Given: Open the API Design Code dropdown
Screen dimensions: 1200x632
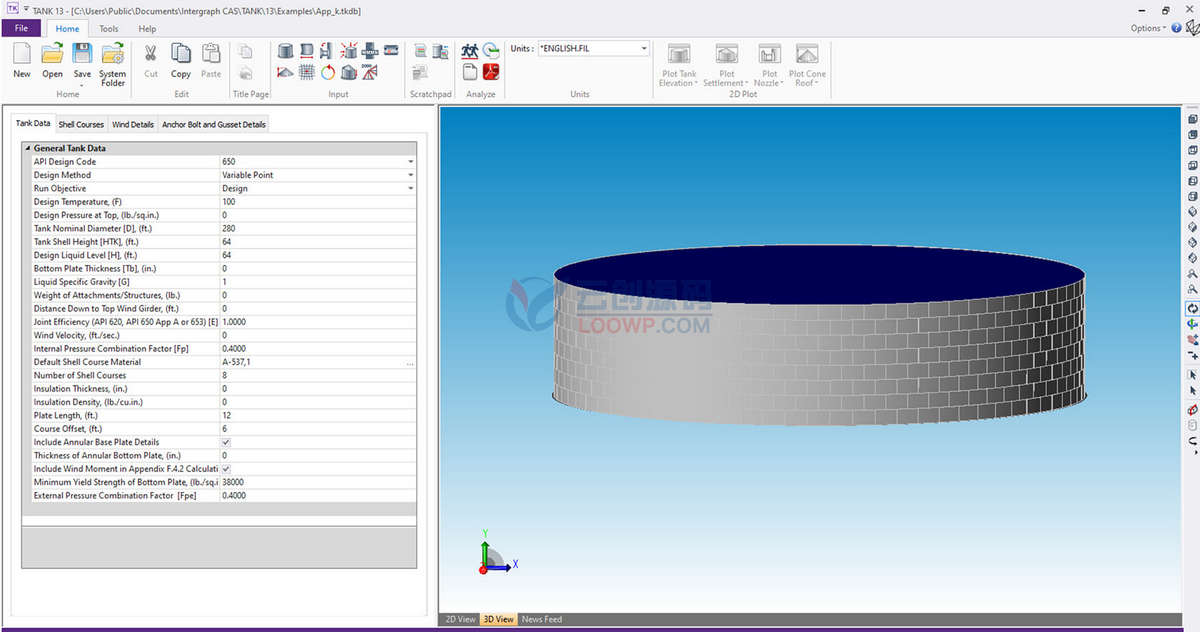Looking at the screenshot, I should point(410,162).
